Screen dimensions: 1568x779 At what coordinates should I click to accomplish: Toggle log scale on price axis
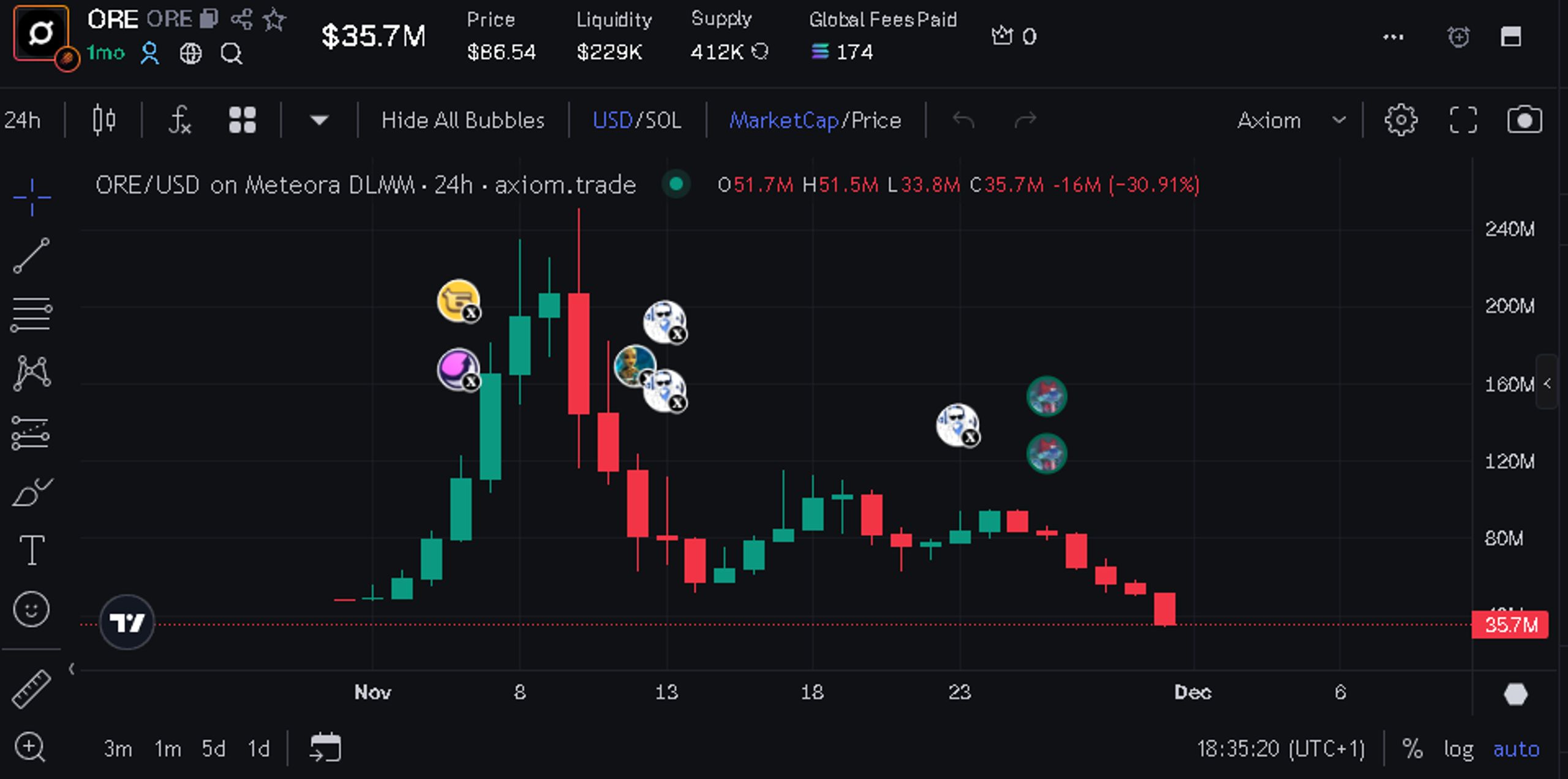click(1458, 748)
